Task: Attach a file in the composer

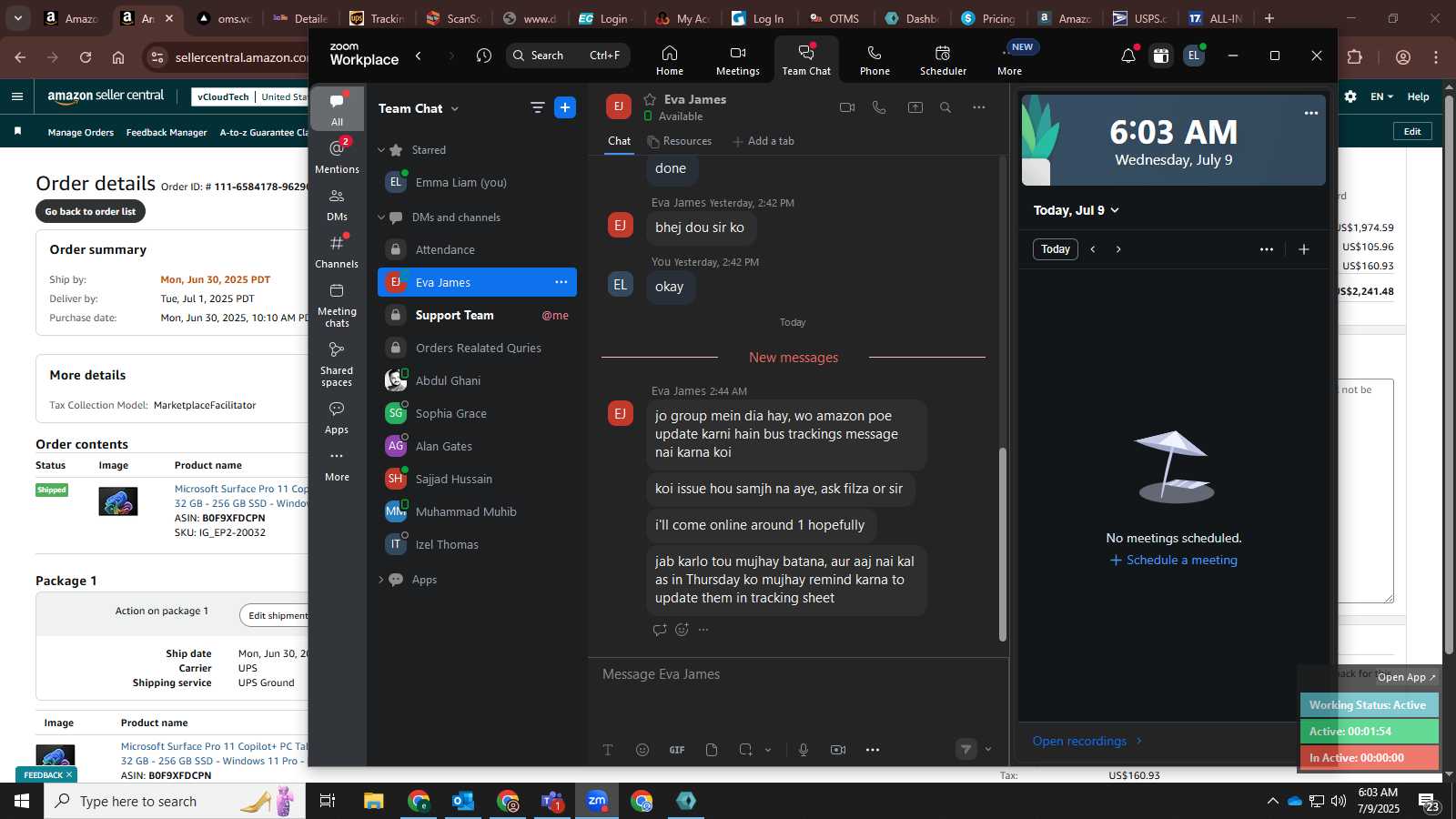Action: [x=712, y=750]
